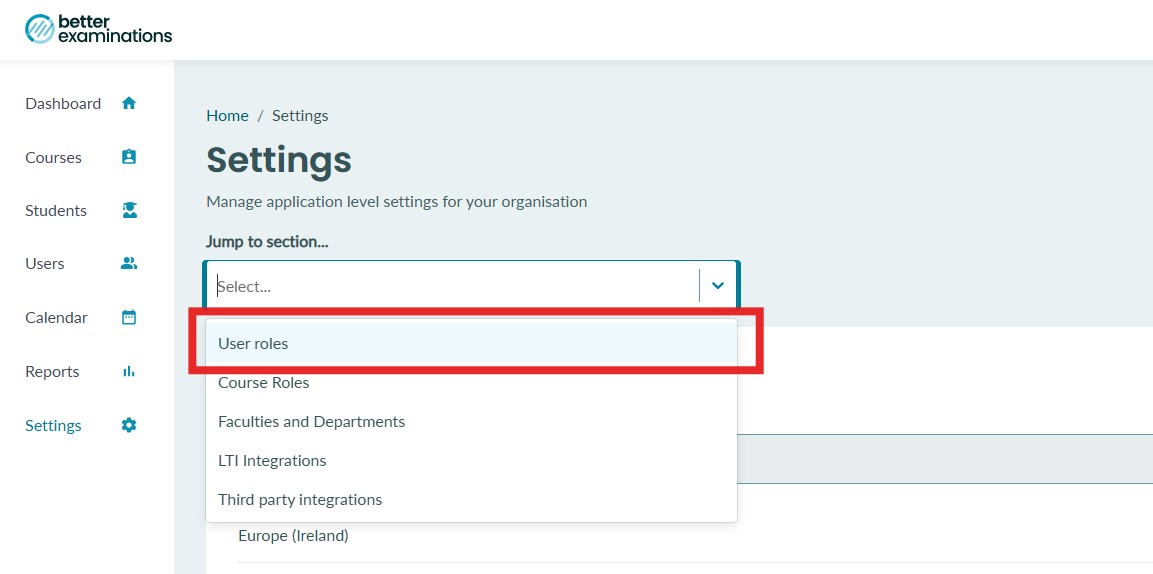Focus the Select... search input field

coord(452,286)
